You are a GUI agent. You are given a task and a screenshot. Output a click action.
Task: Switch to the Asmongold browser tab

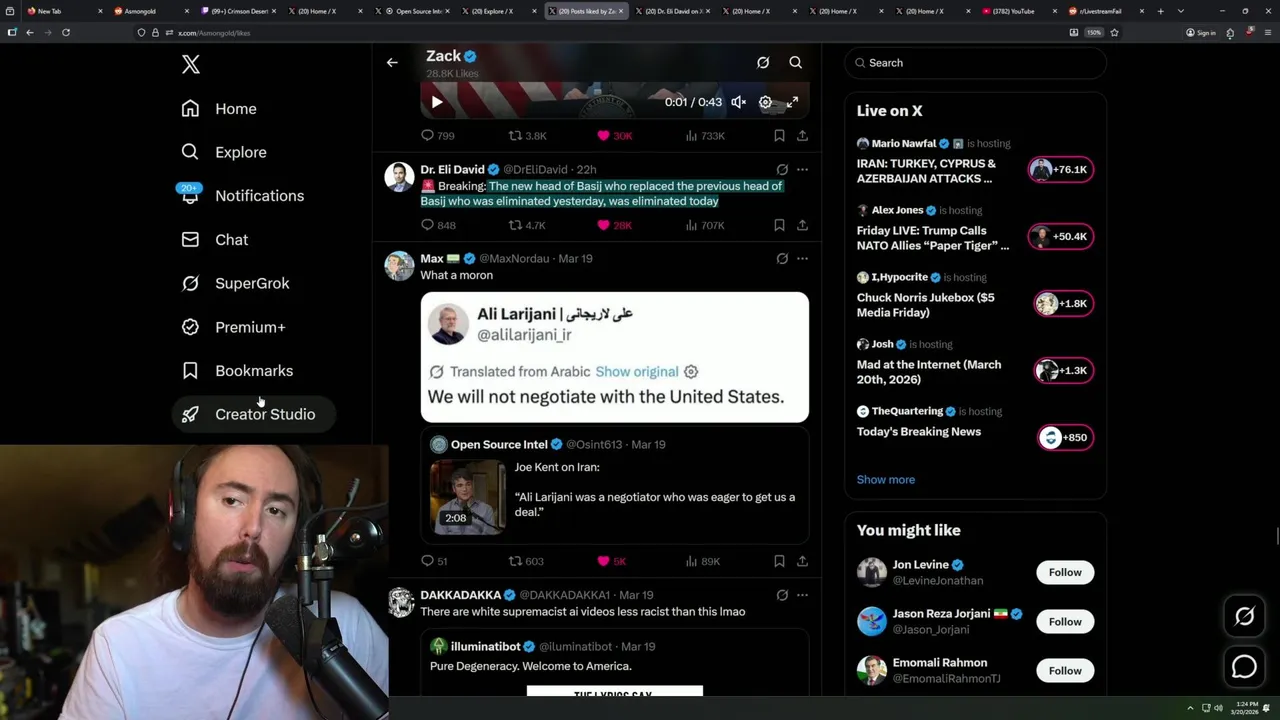pos(149,11)
